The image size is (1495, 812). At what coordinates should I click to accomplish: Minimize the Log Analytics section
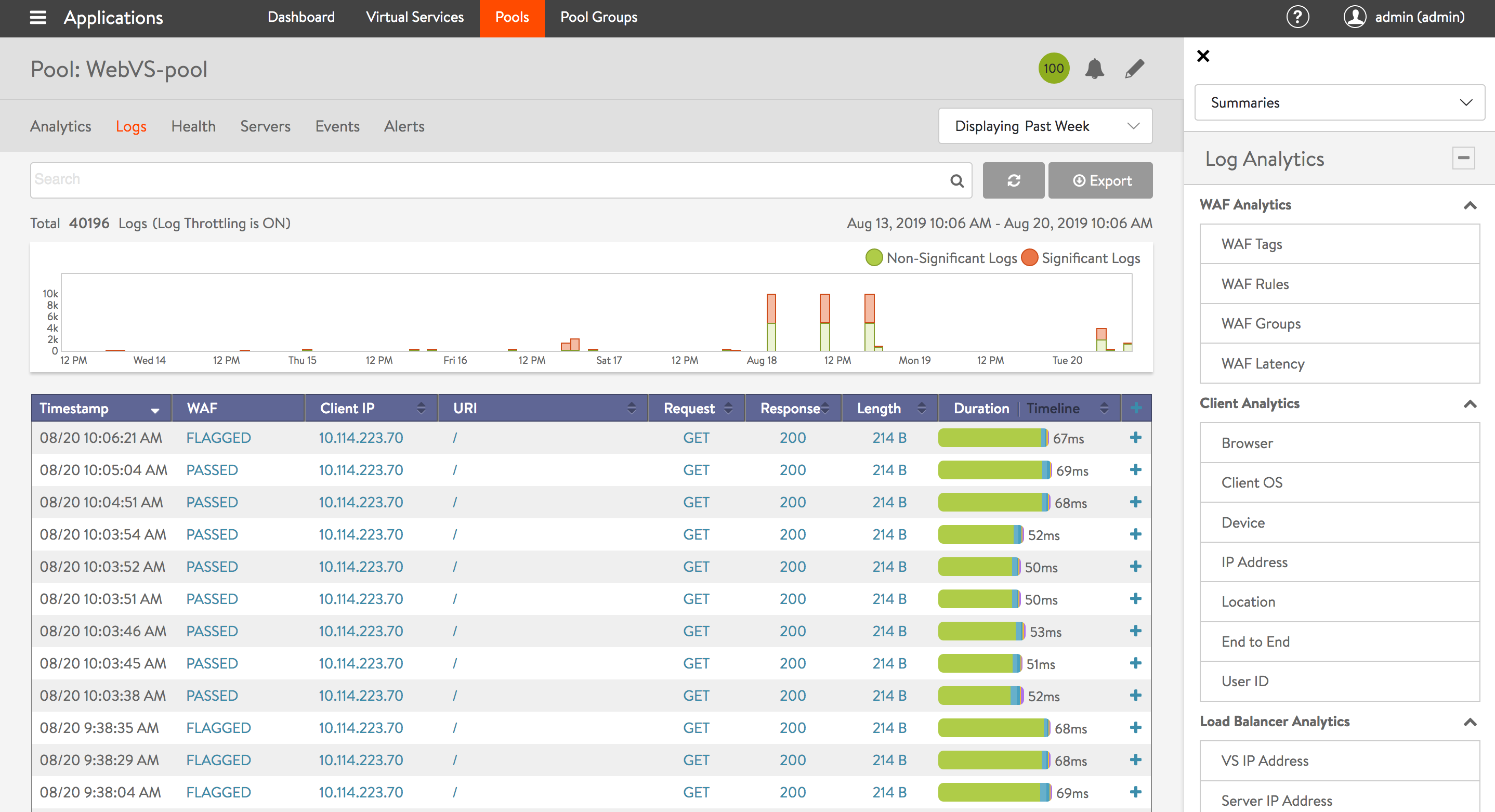(x=1463, y=158)
